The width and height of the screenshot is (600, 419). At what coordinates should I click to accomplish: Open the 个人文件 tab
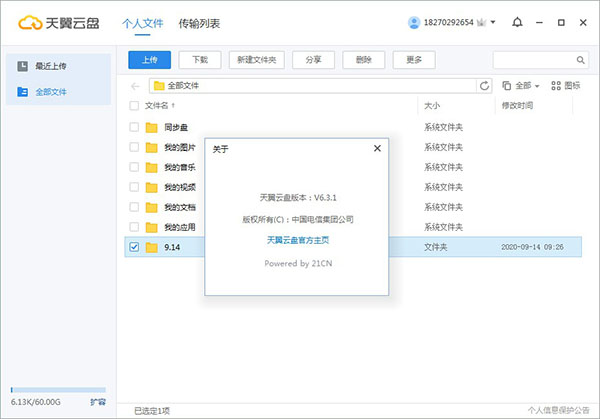click(x=142, y=24)
